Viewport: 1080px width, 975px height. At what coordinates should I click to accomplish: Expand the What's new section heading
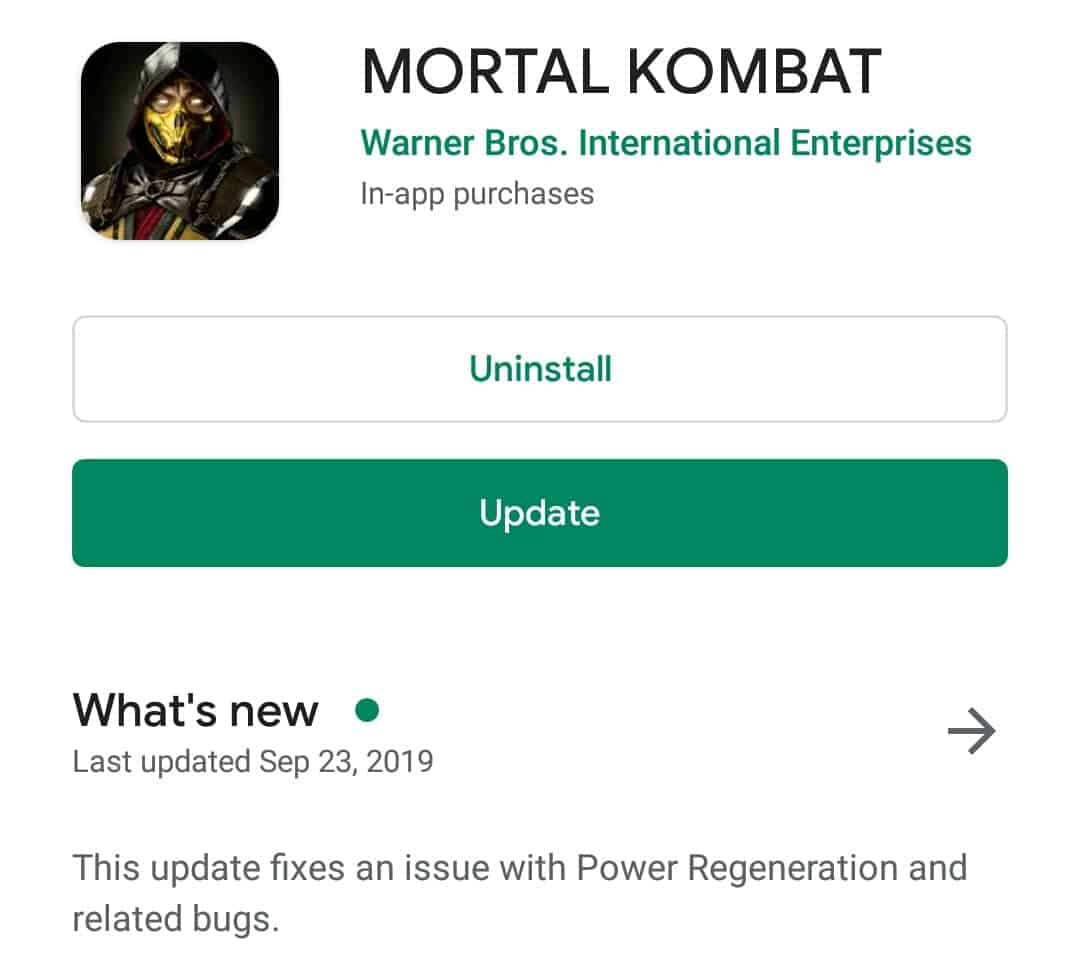pos(196,710)
